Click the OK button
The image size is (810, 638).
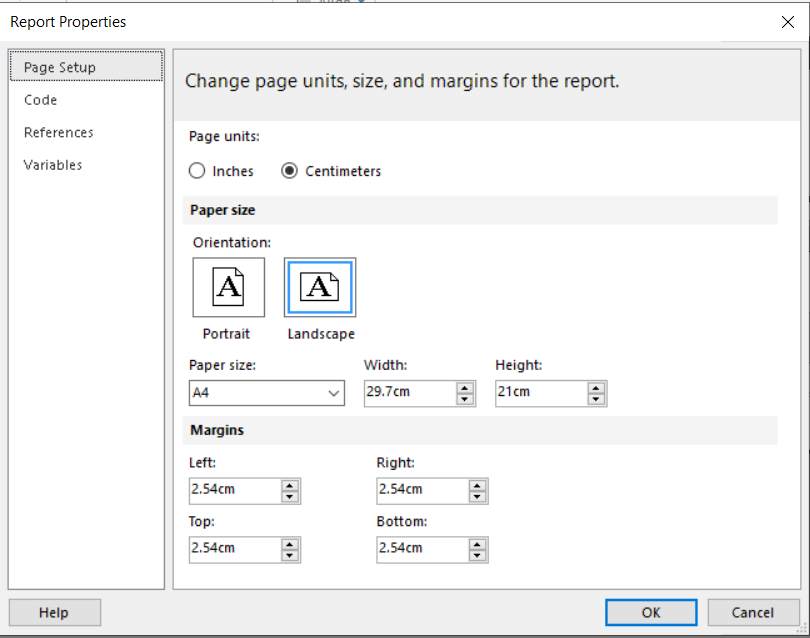click(651, 613)
